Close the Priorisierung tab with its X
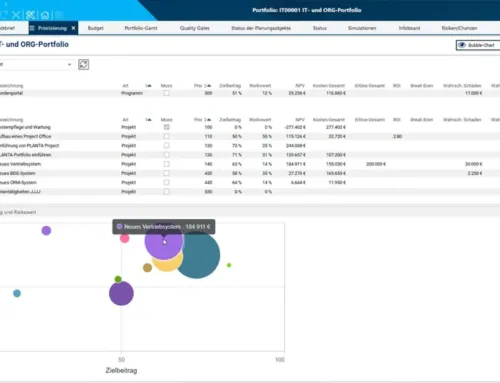The image size is (500, 383). pos(73,28)
